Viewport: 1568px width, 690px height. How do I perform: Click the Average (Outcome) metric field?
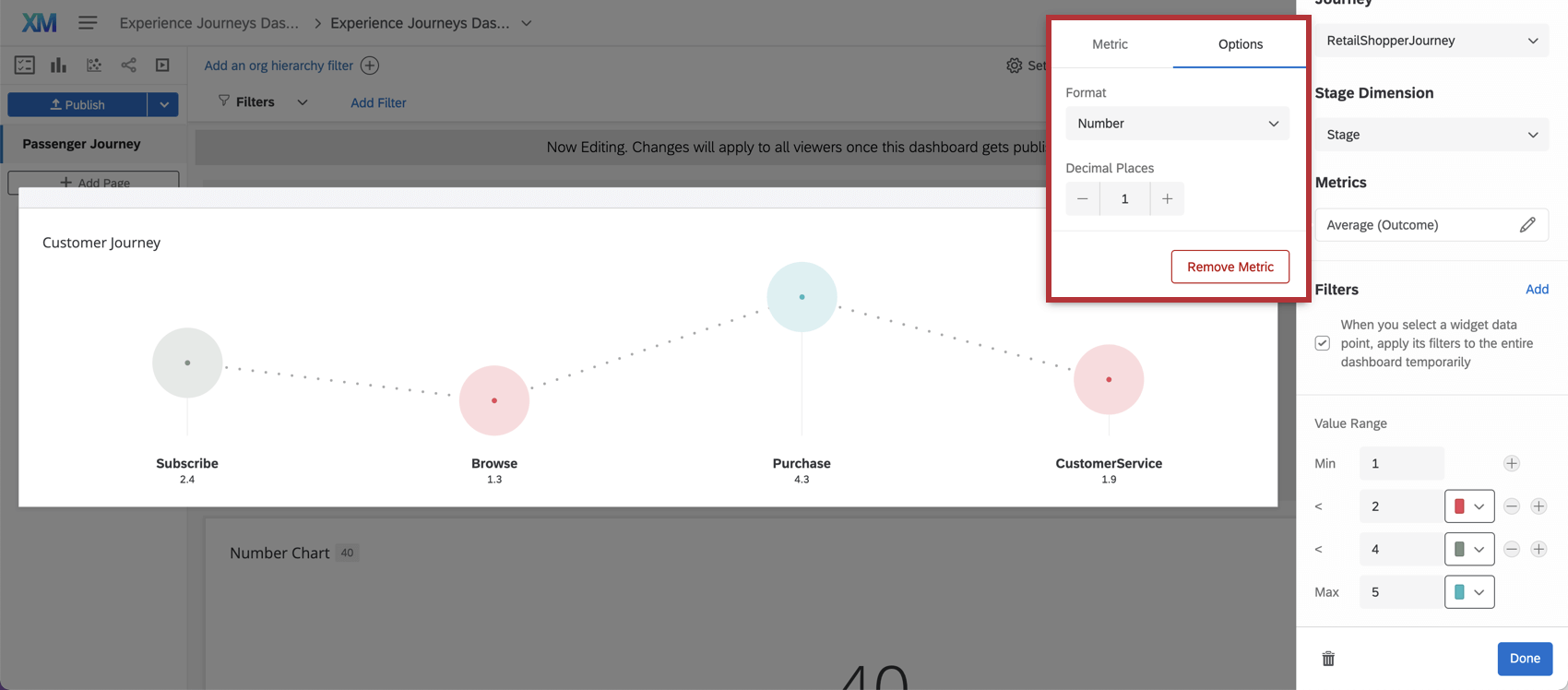(x=1431, y=225)
